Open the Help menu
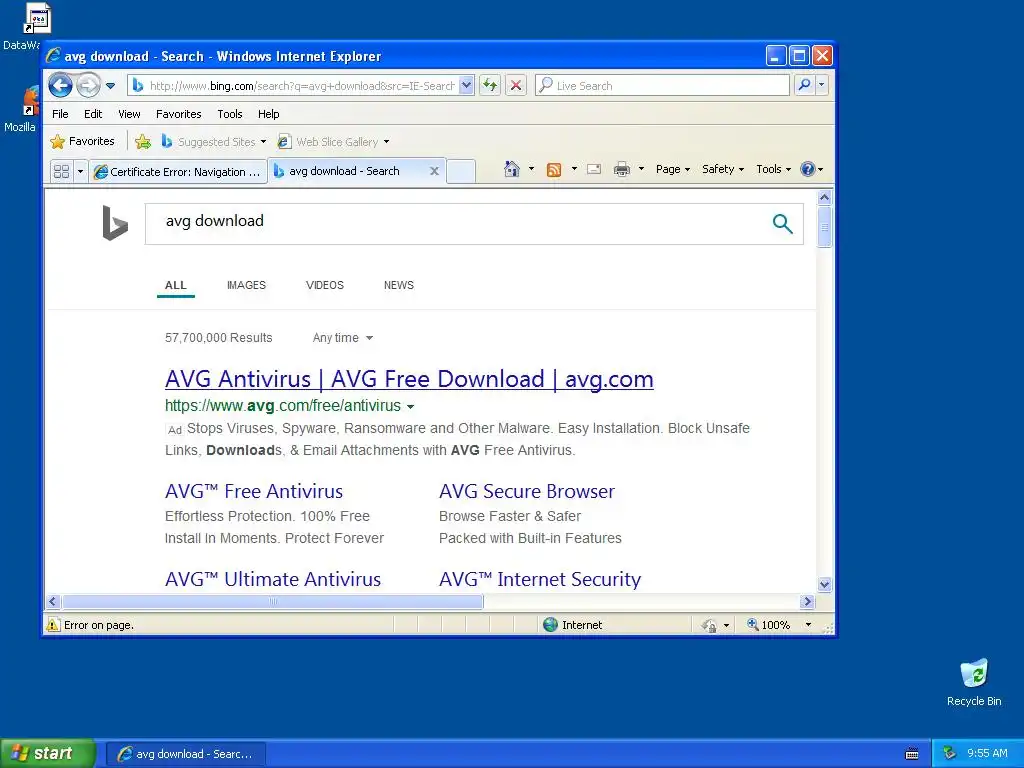Image resolution: width=1024 pixels, height=768 pixels. pyautogui.click(x=268, y=114)
